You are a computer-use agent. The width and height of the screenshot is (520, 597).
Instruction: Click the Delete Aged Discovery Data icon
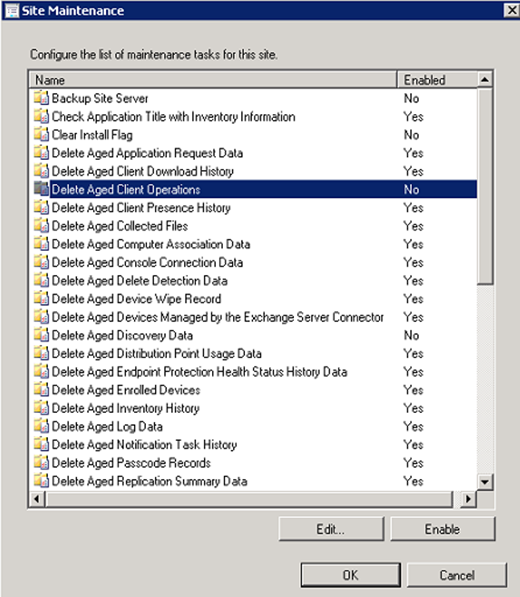pos(41,335)
